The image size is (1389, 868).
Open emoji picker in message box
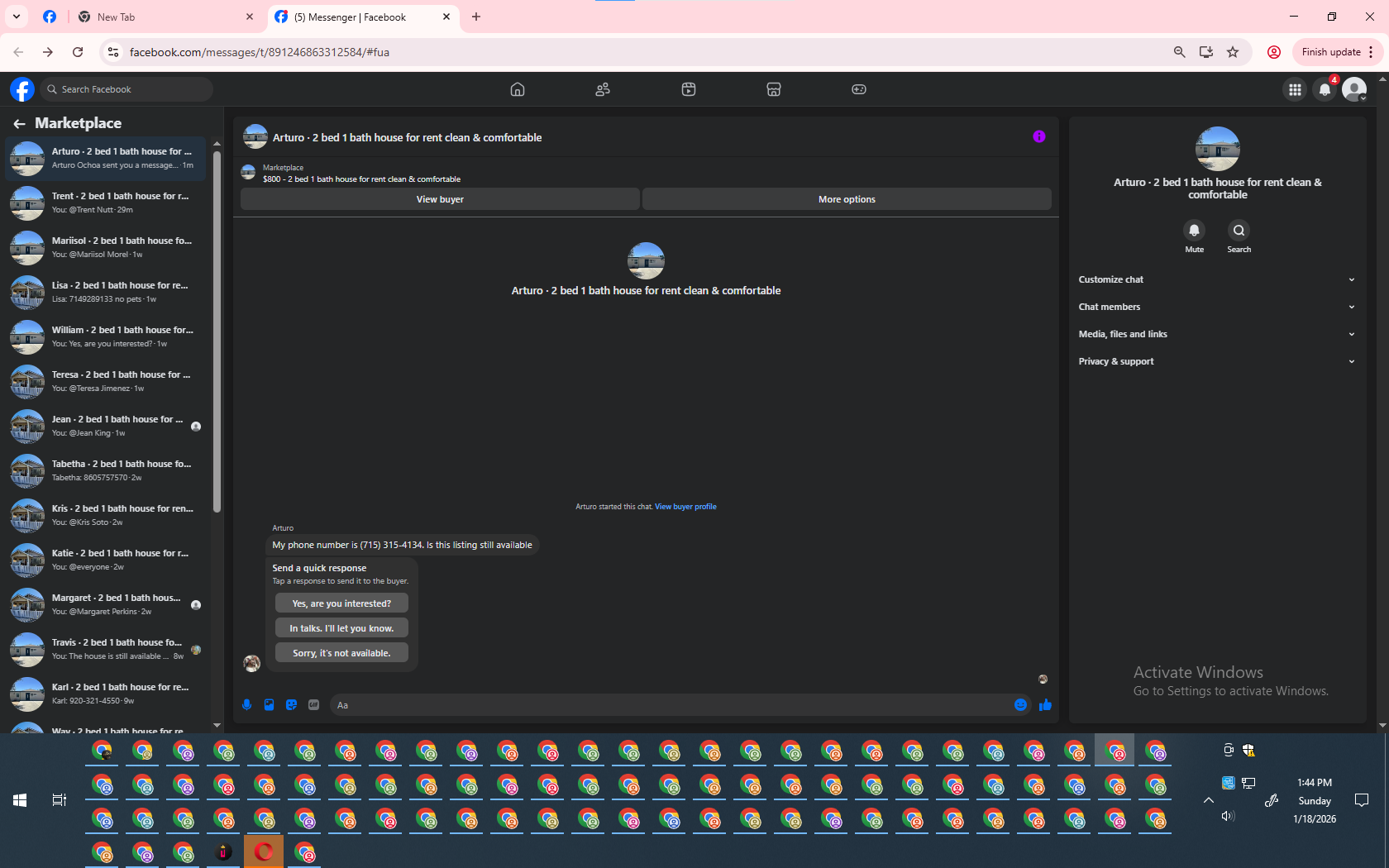coord(1020,705)
